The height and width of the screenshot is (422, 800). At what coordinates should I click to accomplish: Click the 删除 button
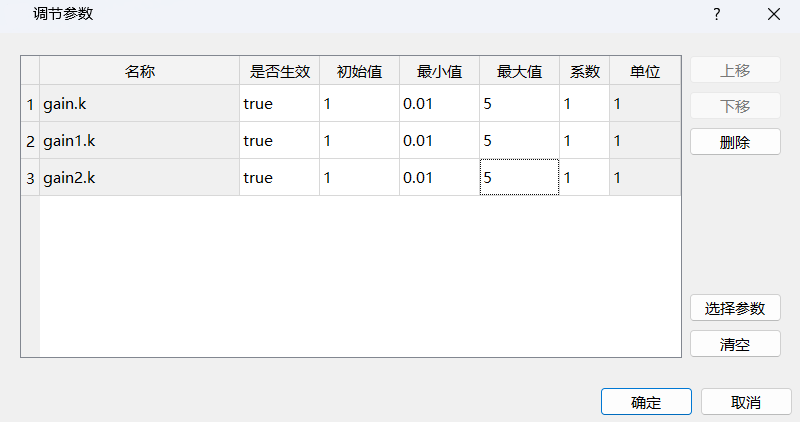click(x=735, y=142)
